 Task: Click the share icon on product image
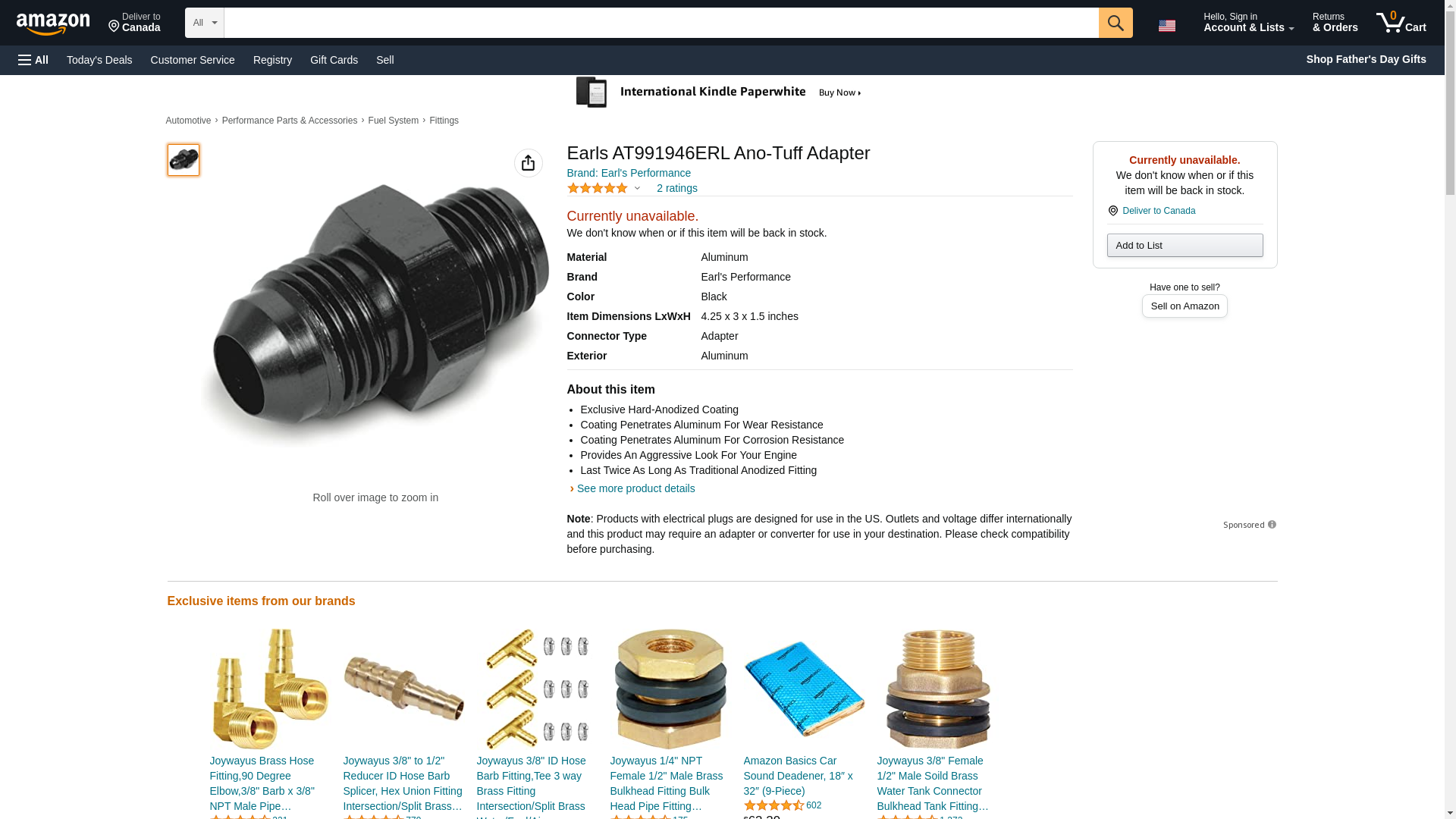click(529, 163)
